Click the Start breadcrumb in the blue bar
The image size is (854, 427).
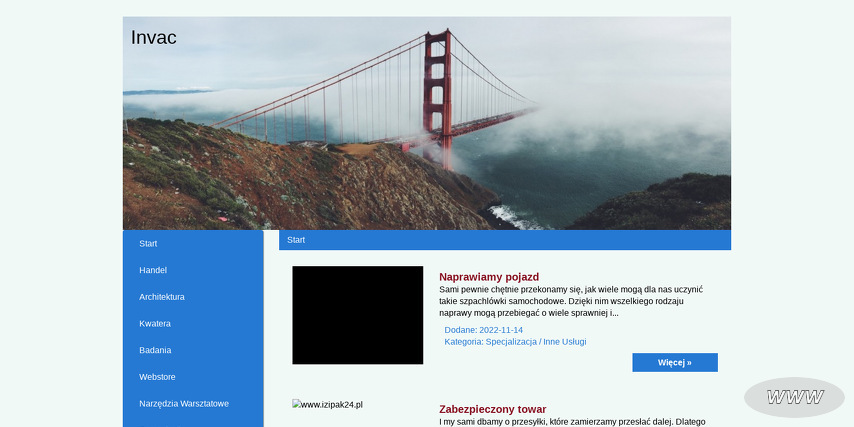click(x=296, y=240)
